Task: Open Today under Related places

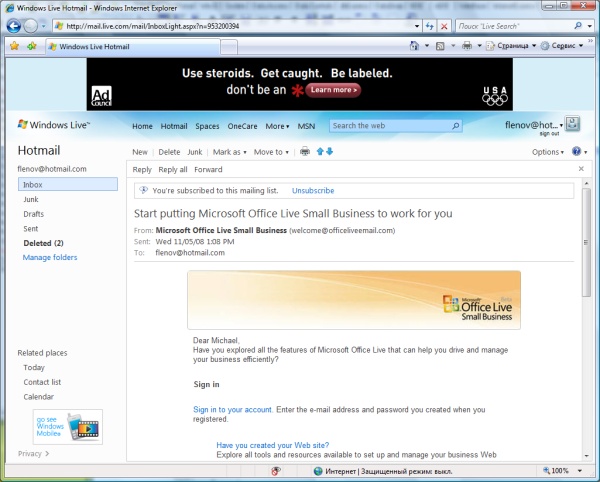Action: pos(34,368)
